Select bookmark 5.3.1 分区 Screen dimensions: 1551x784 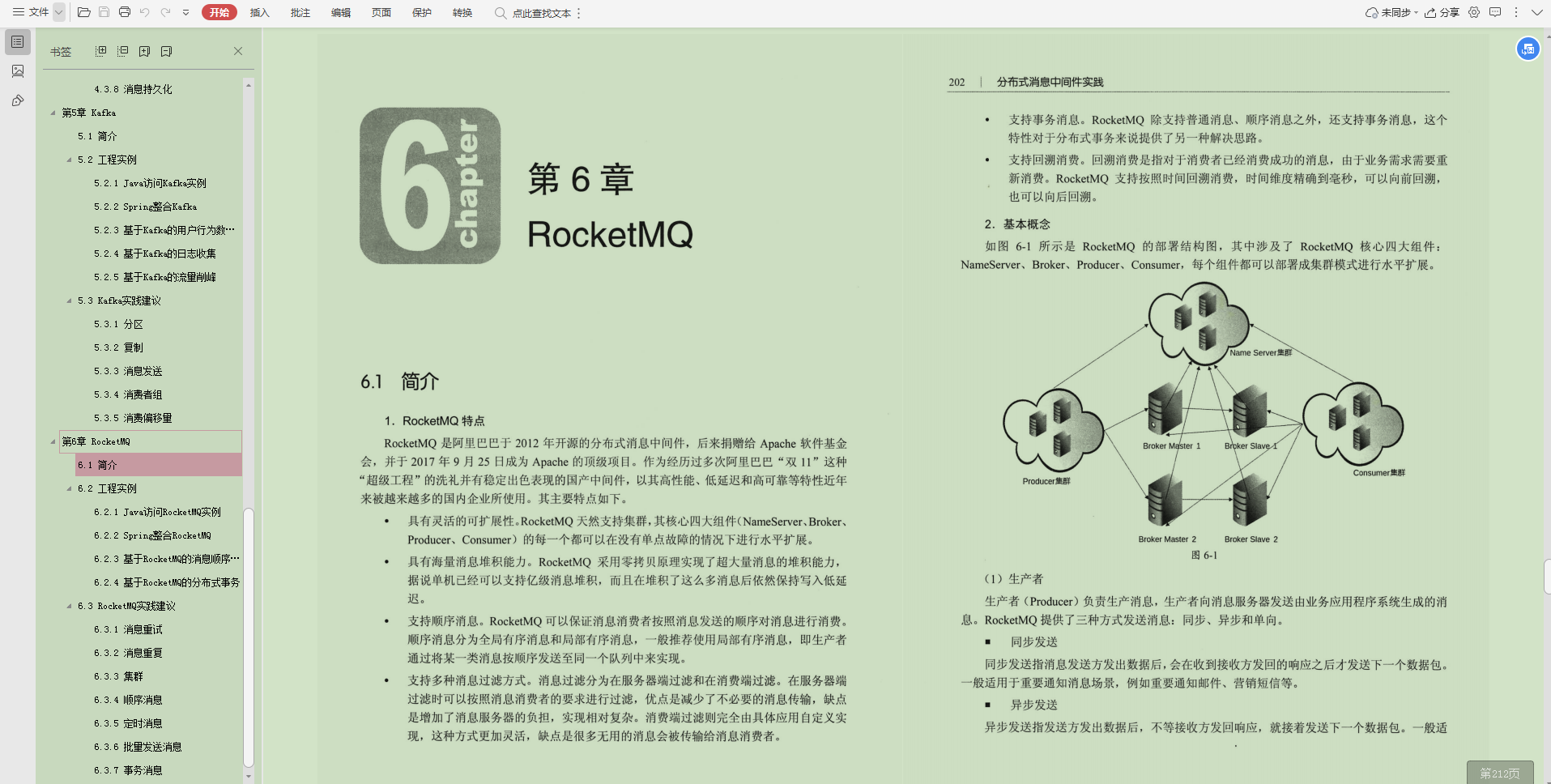click(118, 324)
